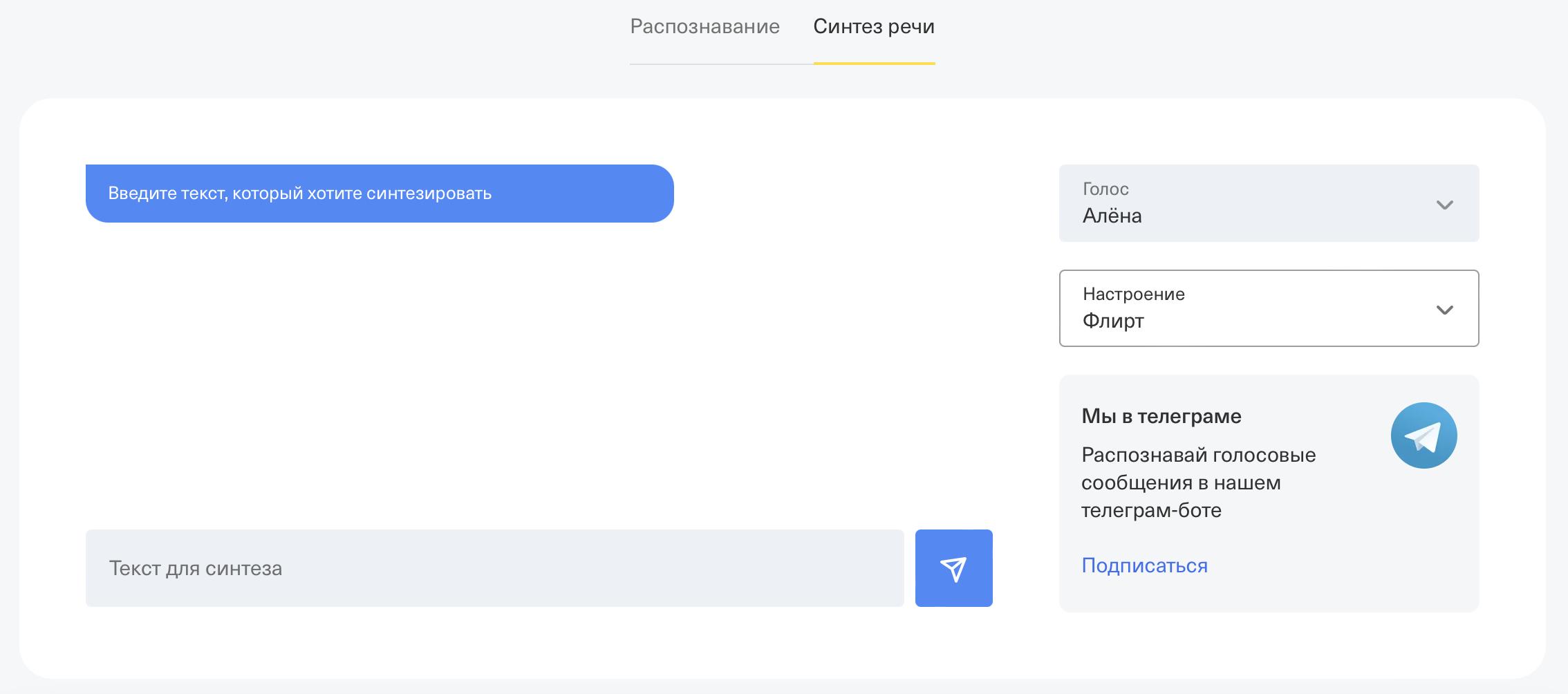Click the gray underline beneath Распознавание
This screenshot has width=1568, height=694.
pyautogui.click(x=721, y=64)
